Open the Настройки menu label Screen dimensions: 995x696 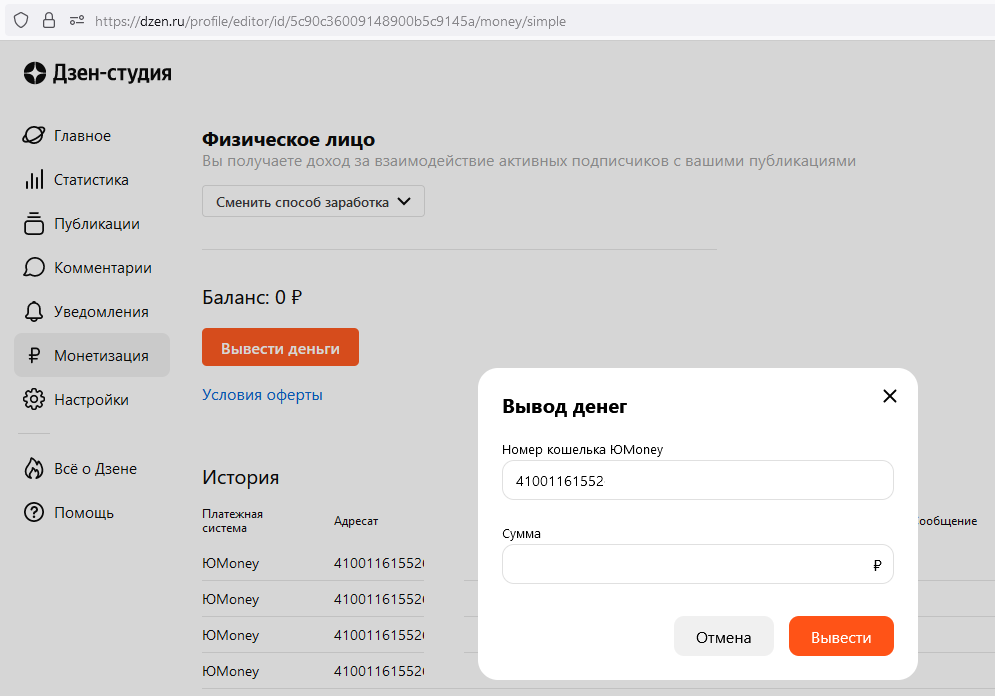click(x=91, y=400)
